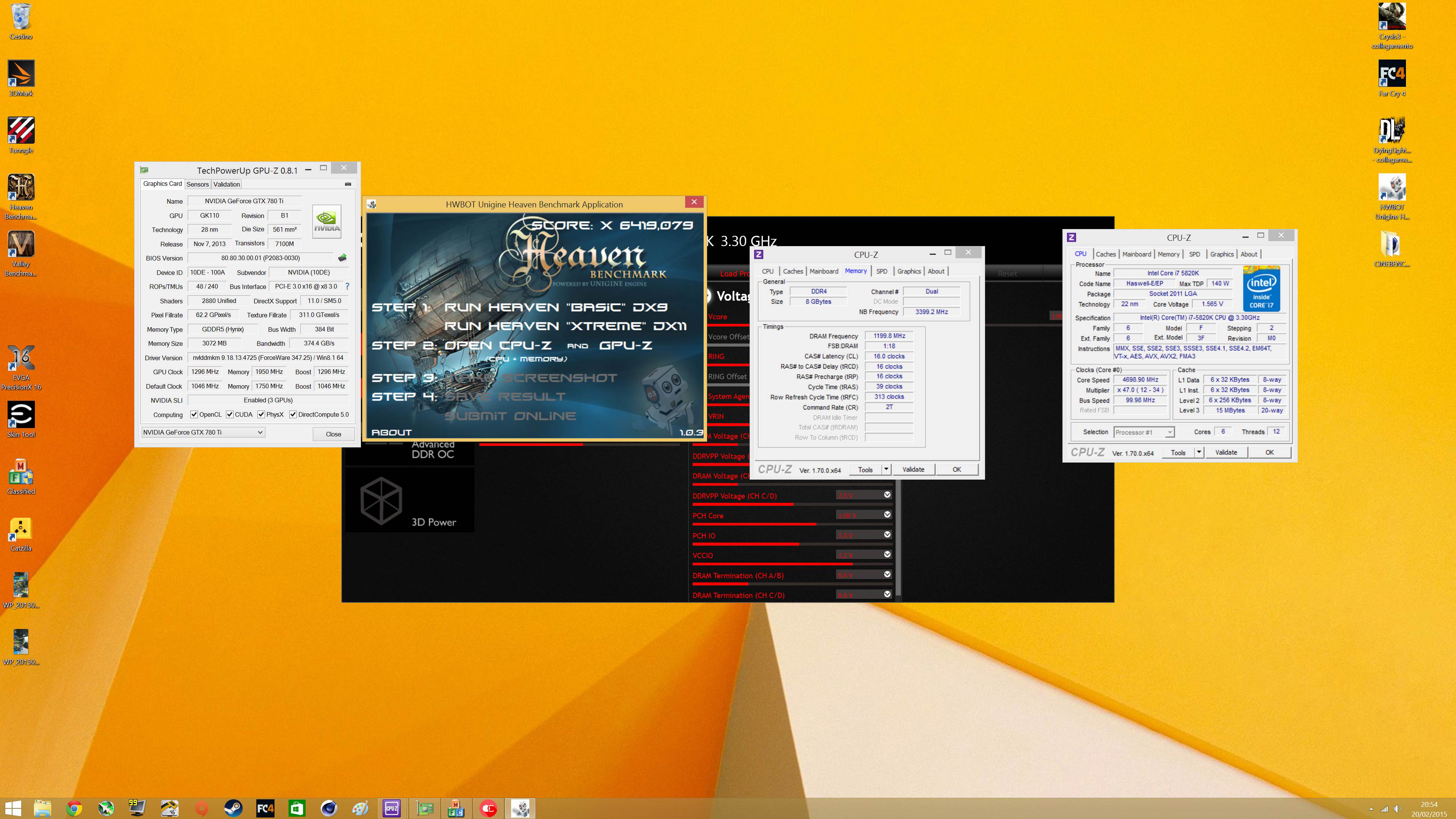Click Validate in CPU-Z Memory window

pyautogui.click(x=913, y=469)
